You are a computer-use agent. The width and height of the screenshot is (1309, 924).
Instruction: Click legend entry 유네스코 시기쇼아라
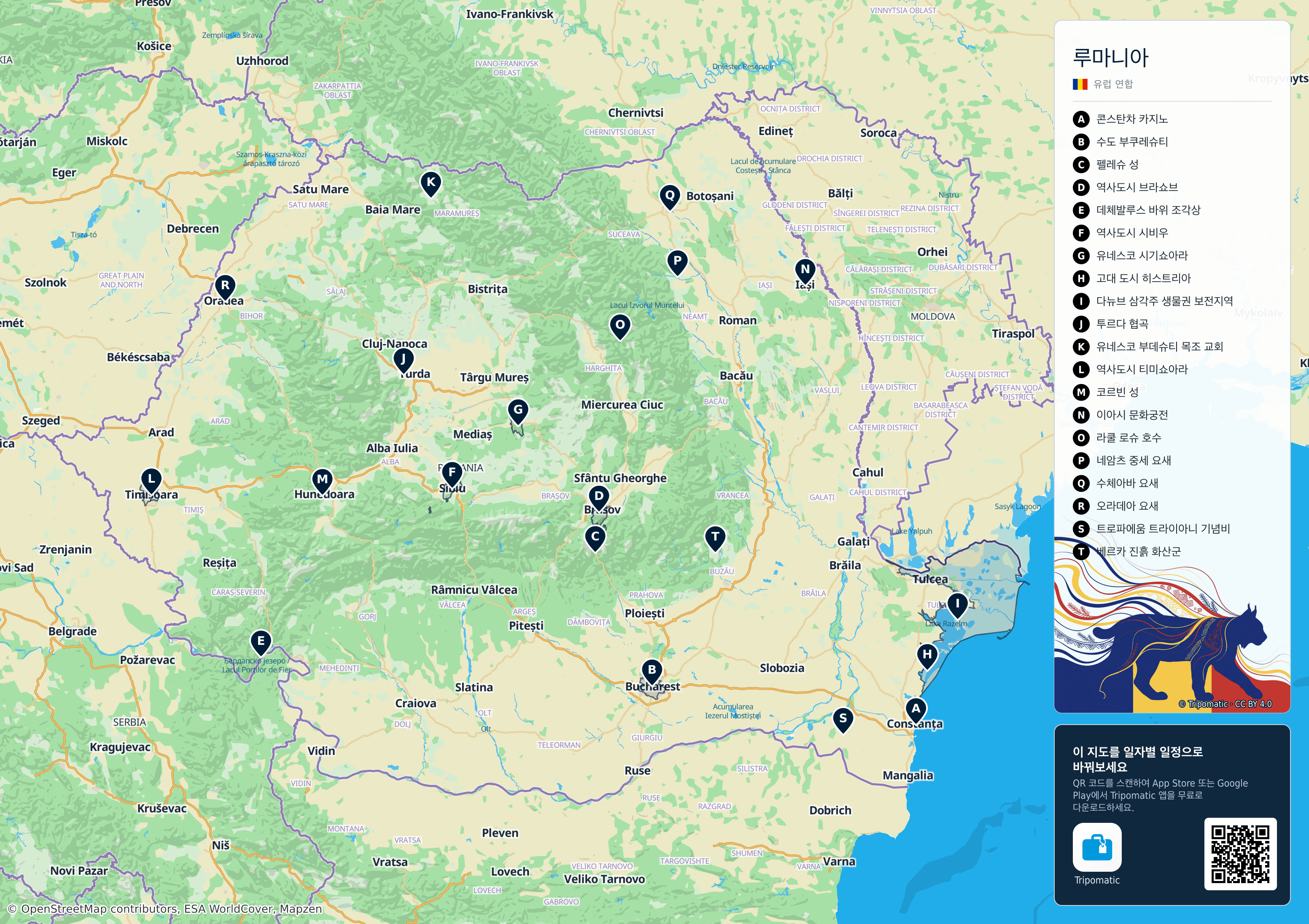click(x=1130, y=256)
